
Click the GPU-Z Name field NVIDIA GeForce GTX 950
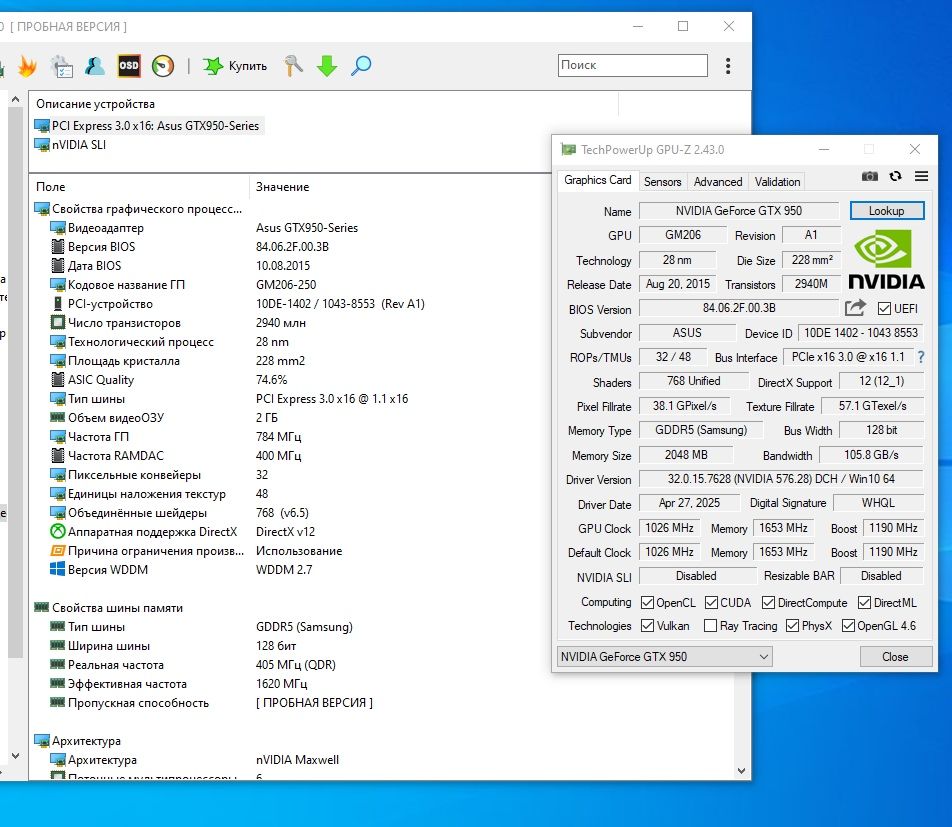pos(739,211)
